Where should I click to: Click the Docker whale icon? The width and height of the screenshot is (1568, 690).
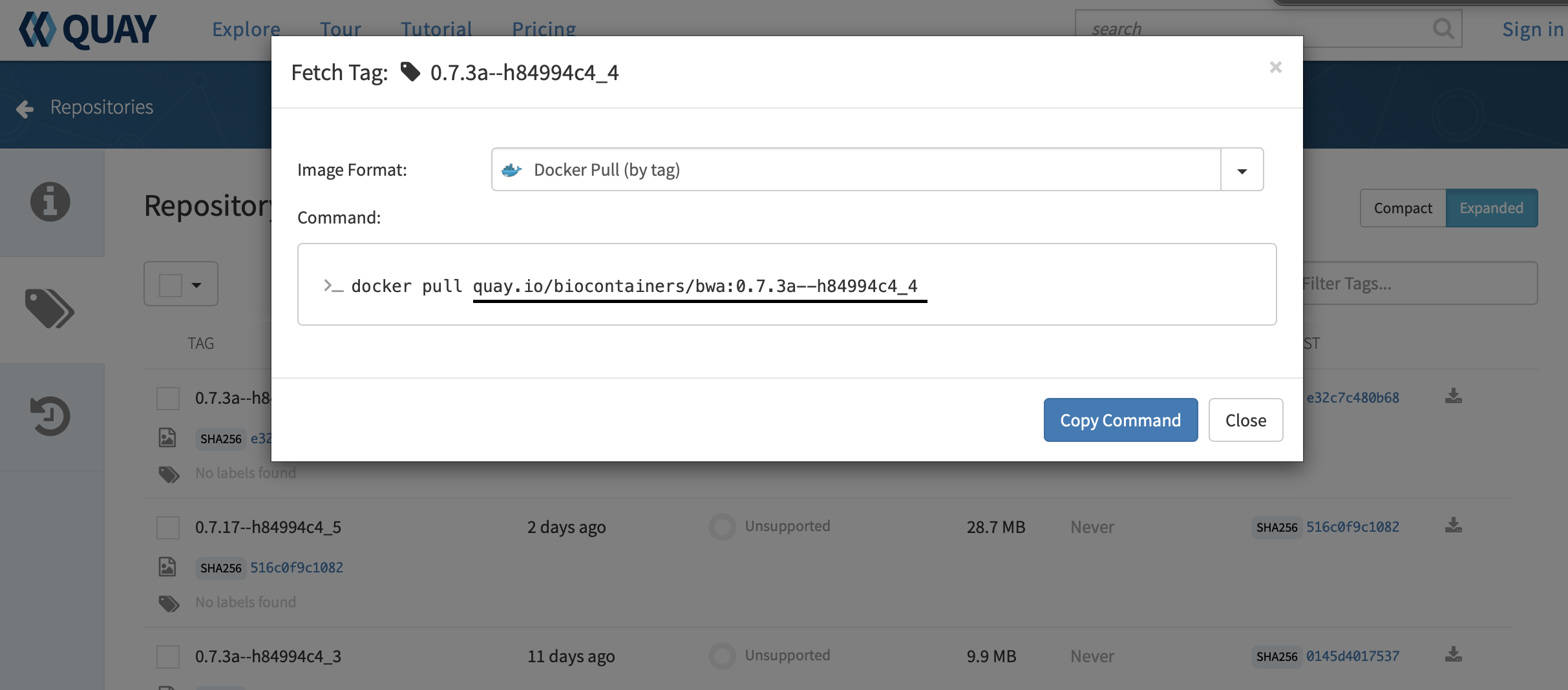coord(511,170)
